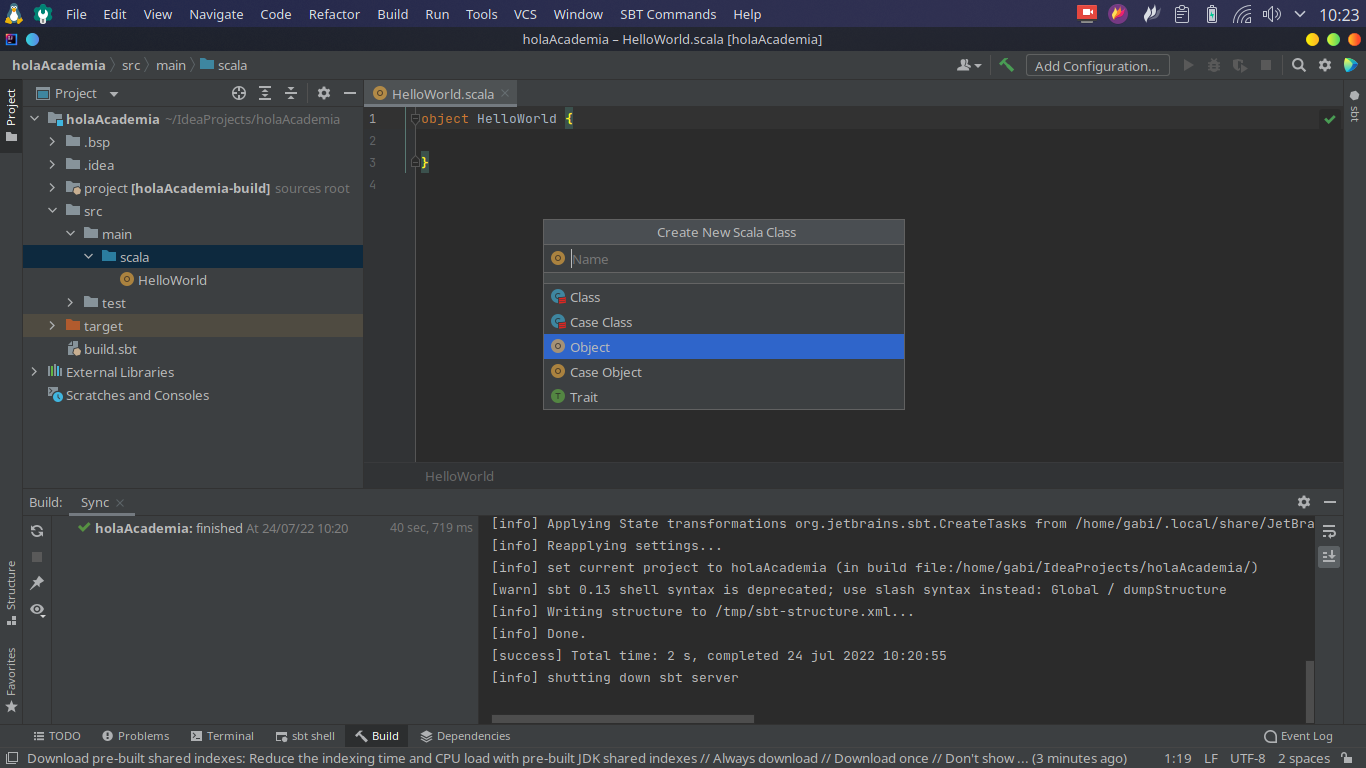This screenshot has width=1366, height=768.
Task: Open Project panel options gear
Action: pos(324,93)
